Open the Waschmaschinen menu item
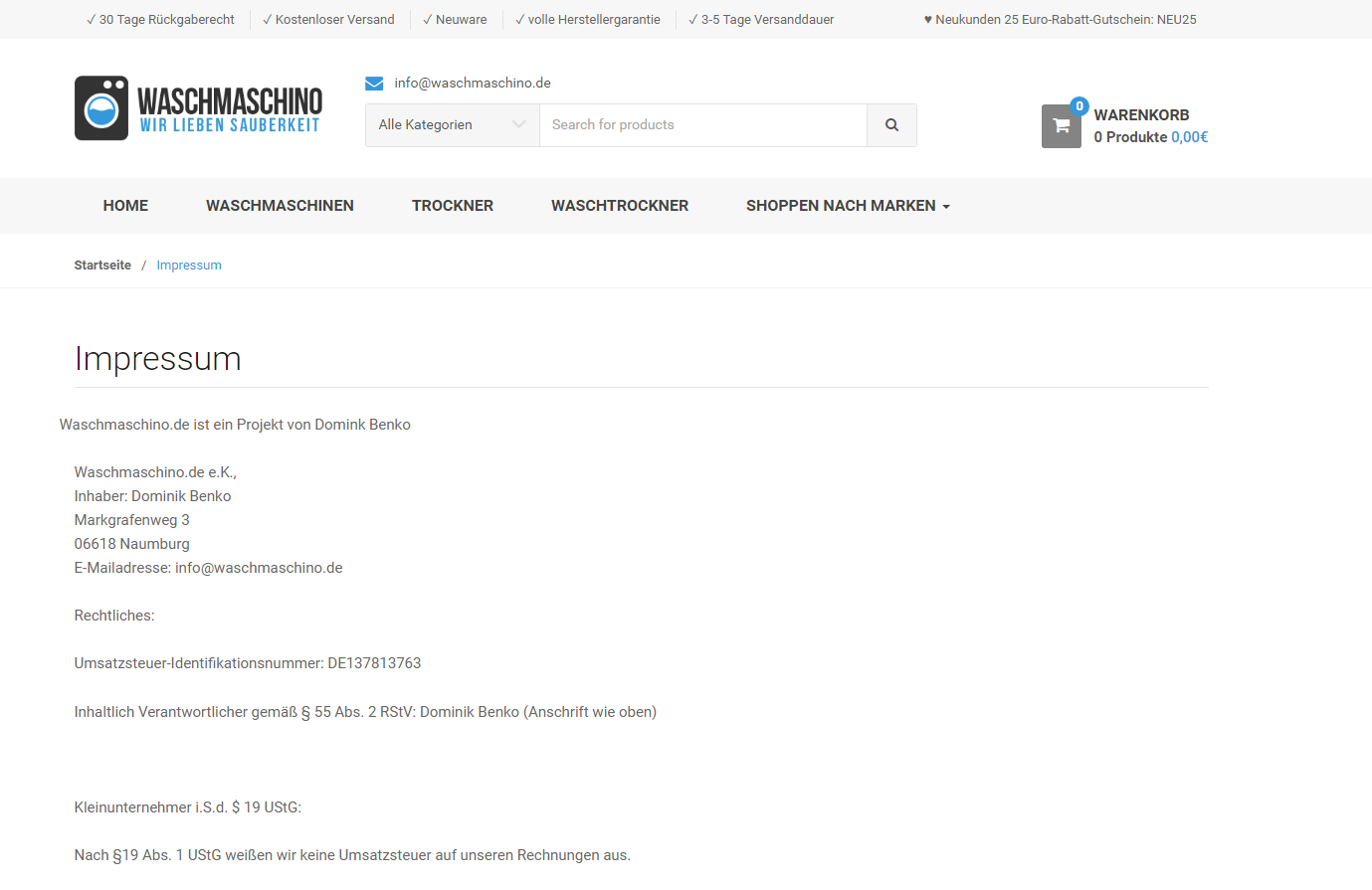The image size is (1372, 890). coord(280,206)
